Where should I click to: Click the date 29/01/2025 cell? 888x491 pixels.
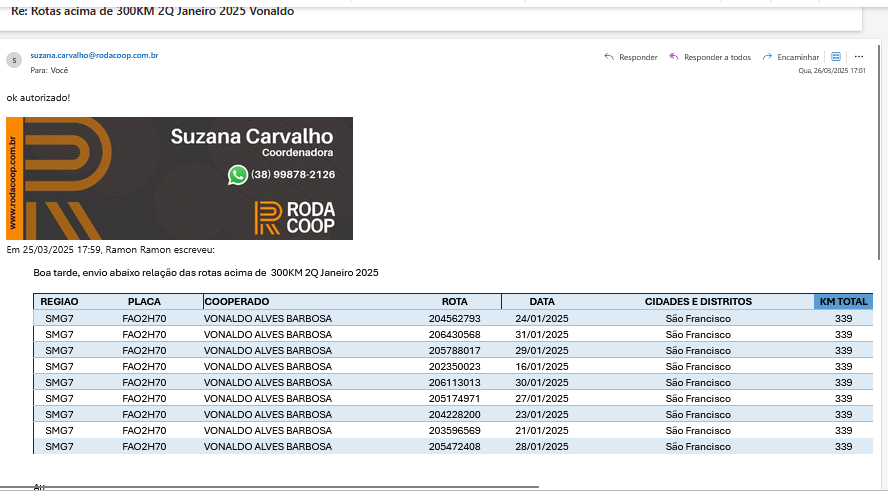click(x=542, y=351)
